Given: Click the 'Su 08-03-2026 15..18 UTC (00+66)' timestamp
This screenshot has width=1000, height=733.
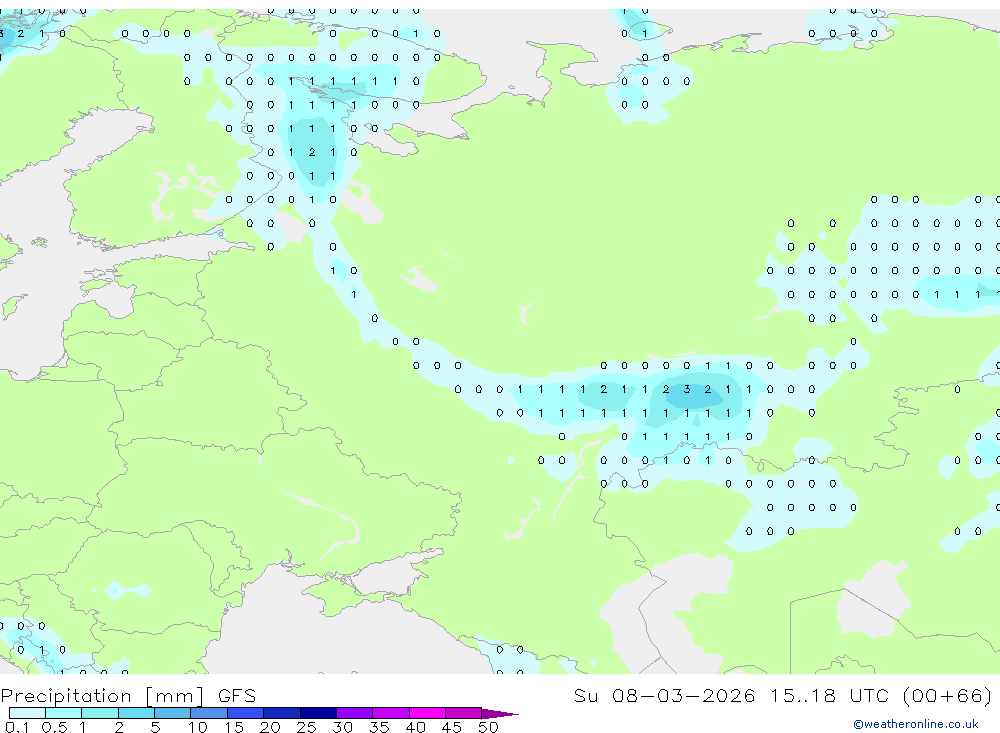Looking at the screenshot, I should [x=783, y=695].
